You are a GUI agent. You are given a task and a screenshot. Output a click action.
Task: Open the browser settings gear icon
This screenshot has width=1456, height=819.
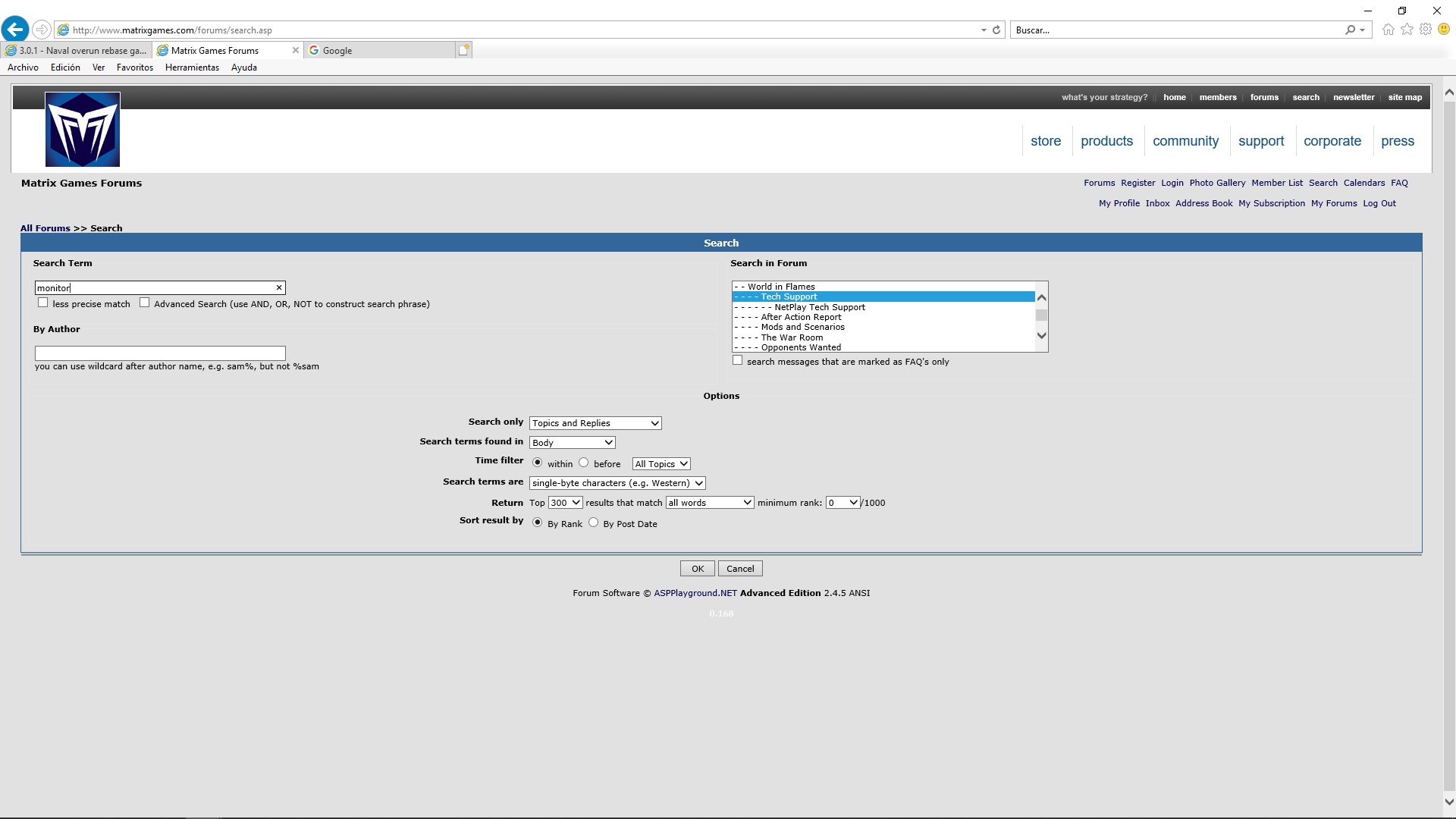(1426, 30)
